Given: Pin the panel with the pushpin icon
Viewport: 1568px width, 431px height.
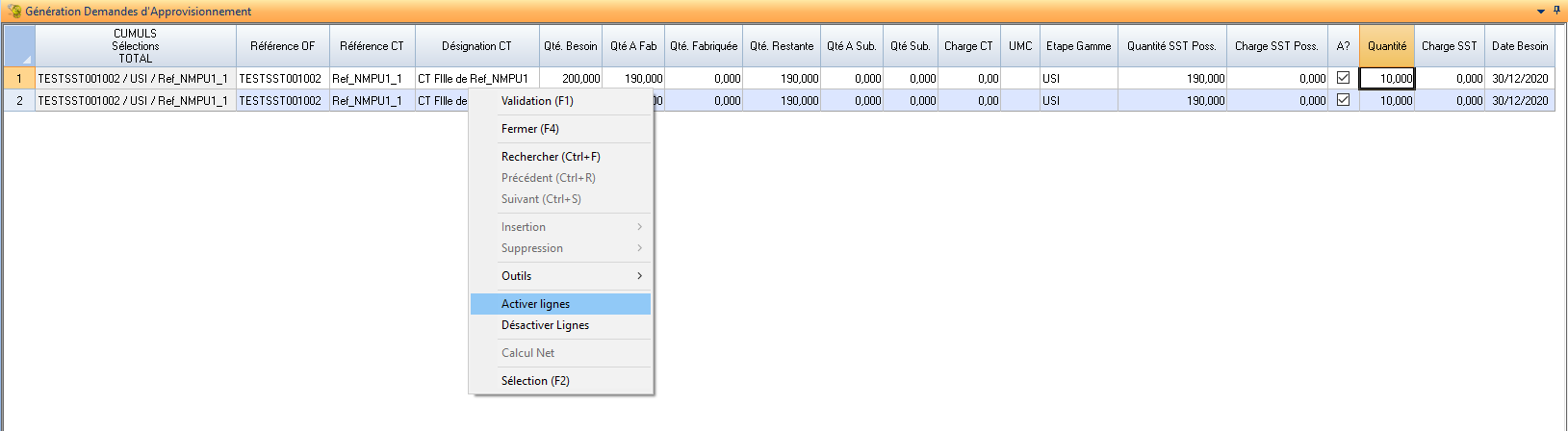Looking at the screenshot, I should tap(1556, 11).
